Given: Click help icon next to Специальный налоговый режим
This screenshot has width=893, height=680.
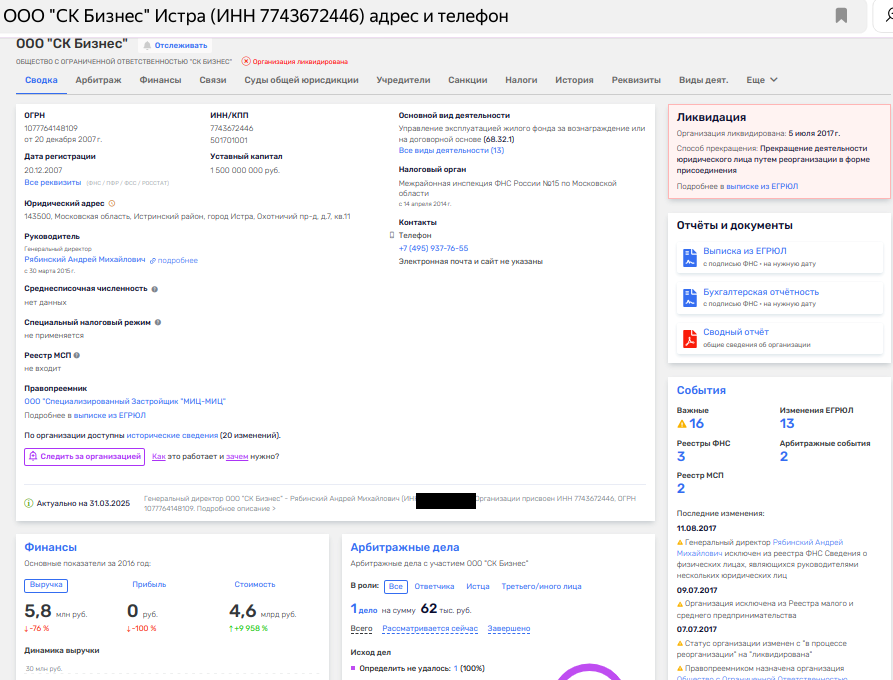Looking at the screenshot, I should [158, 323].
